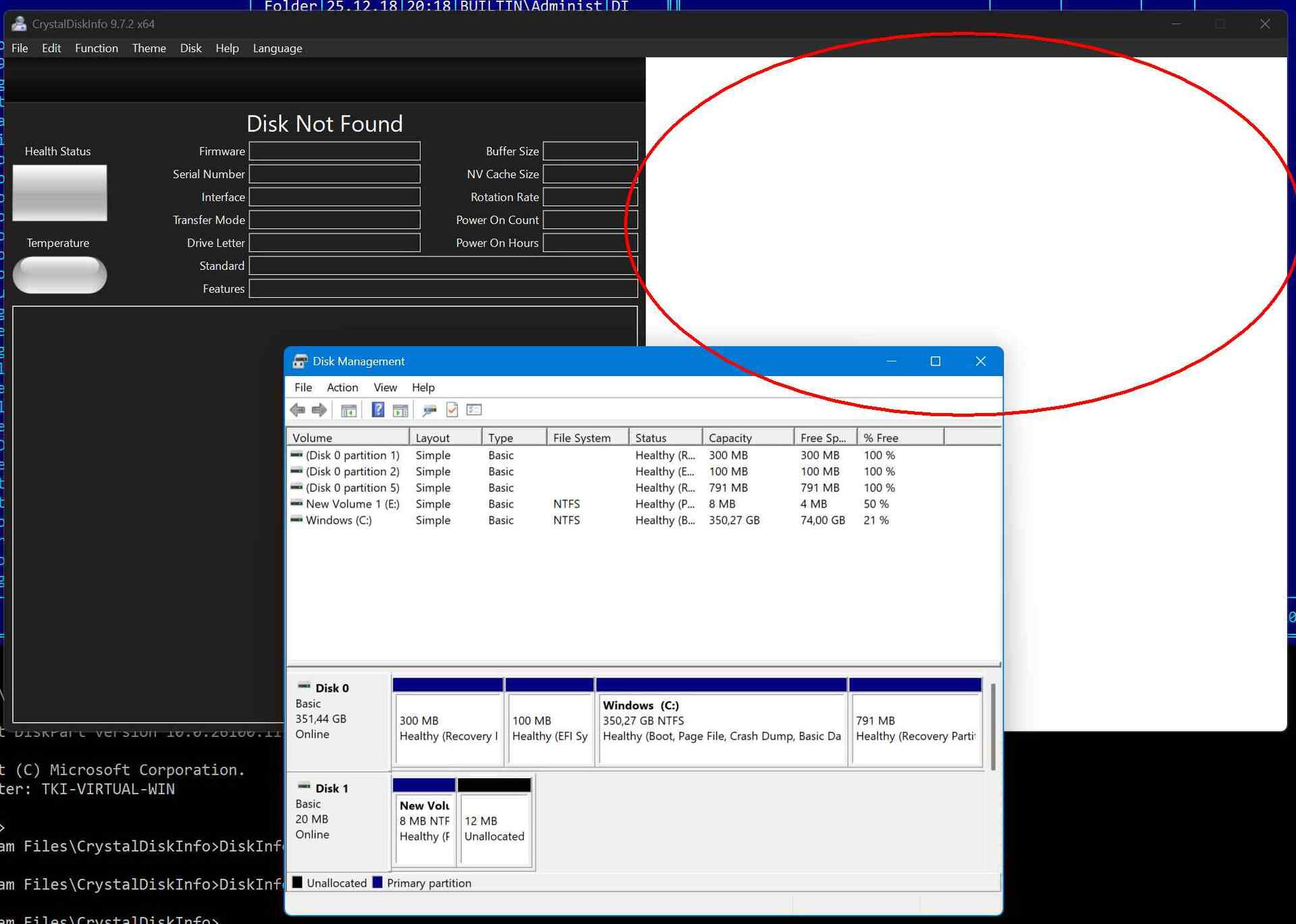Click the graphical pane vertical scrollbar
This screenshot has height=924, width=1296.
993,726
